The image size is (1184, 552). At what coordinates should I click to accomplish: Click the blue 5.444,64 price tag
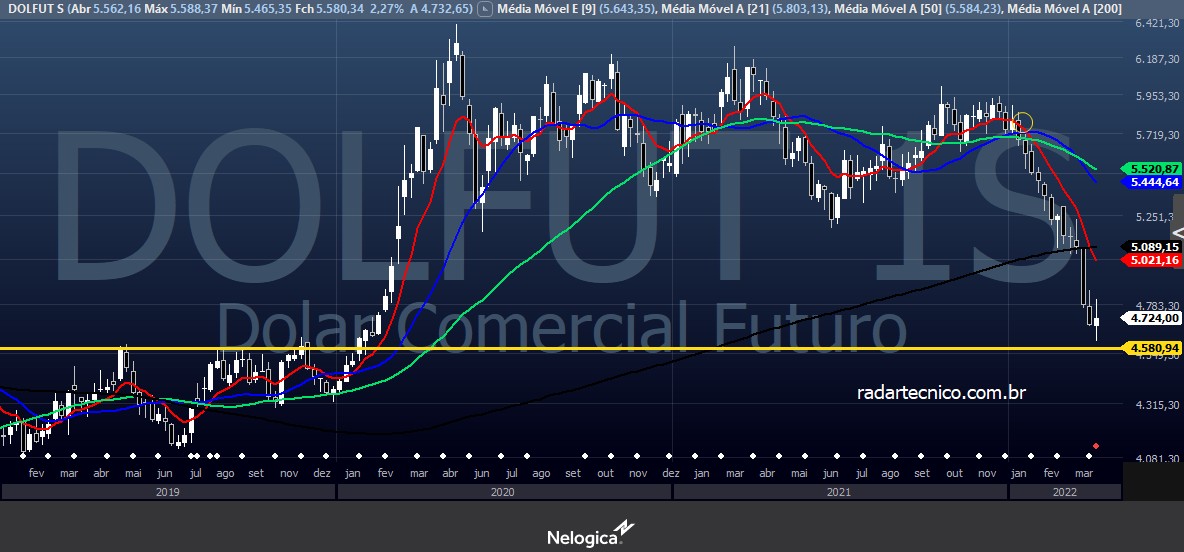pyautogui.click(x=1152, y=183)
